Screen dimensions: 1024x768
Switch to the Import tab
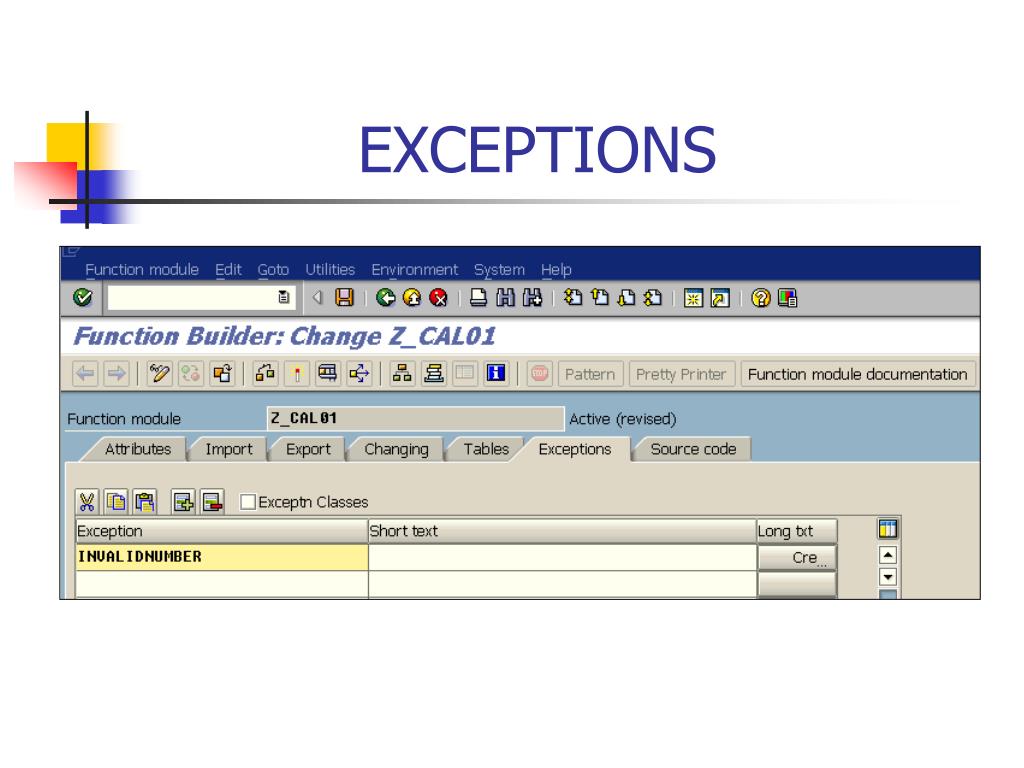[x=229, y=449]
